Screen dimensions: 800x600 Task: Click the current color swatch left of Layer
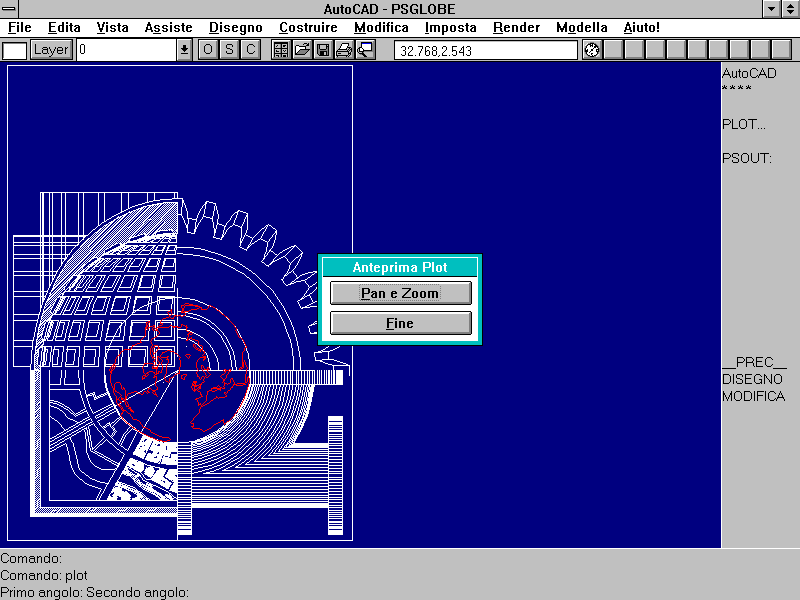point(14,51)
